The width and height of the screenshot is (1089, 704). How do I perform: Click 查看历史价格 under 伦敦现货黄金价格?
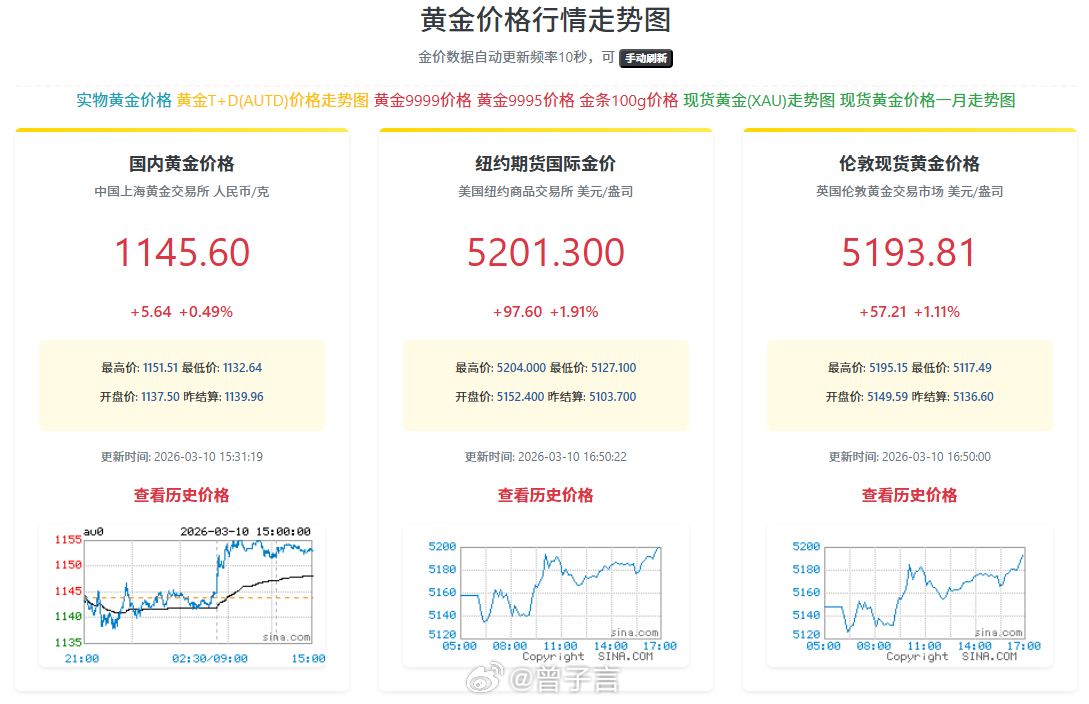908,495
